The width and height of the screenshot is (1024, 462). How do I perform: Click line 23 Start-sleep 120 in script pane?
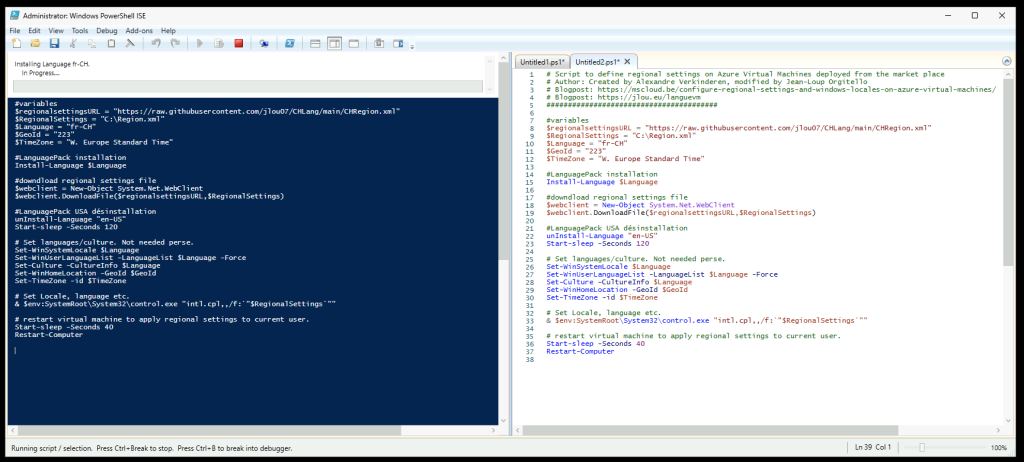(598, 244)
